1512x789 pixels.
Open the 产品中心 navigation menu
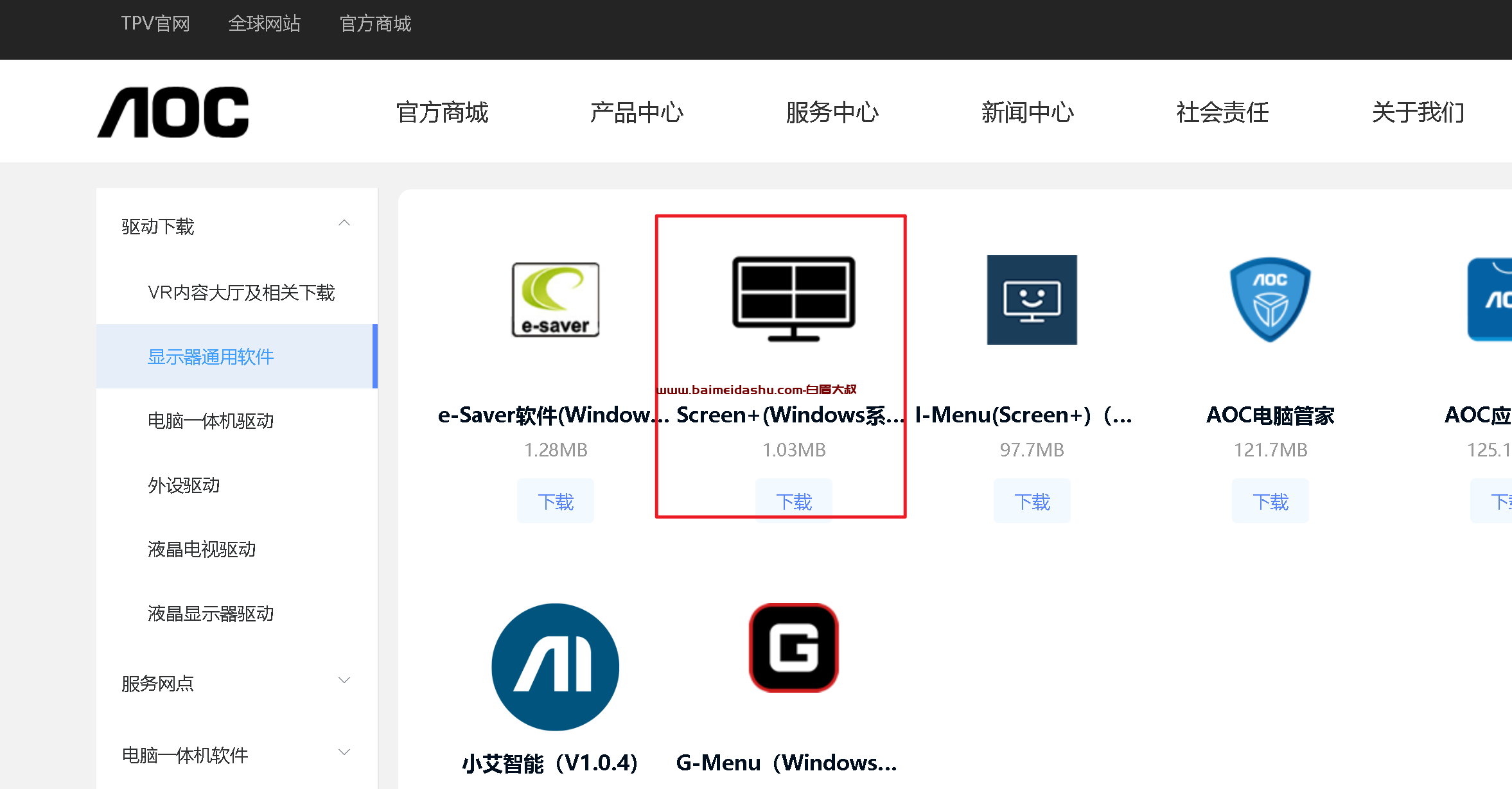[637, 112]
